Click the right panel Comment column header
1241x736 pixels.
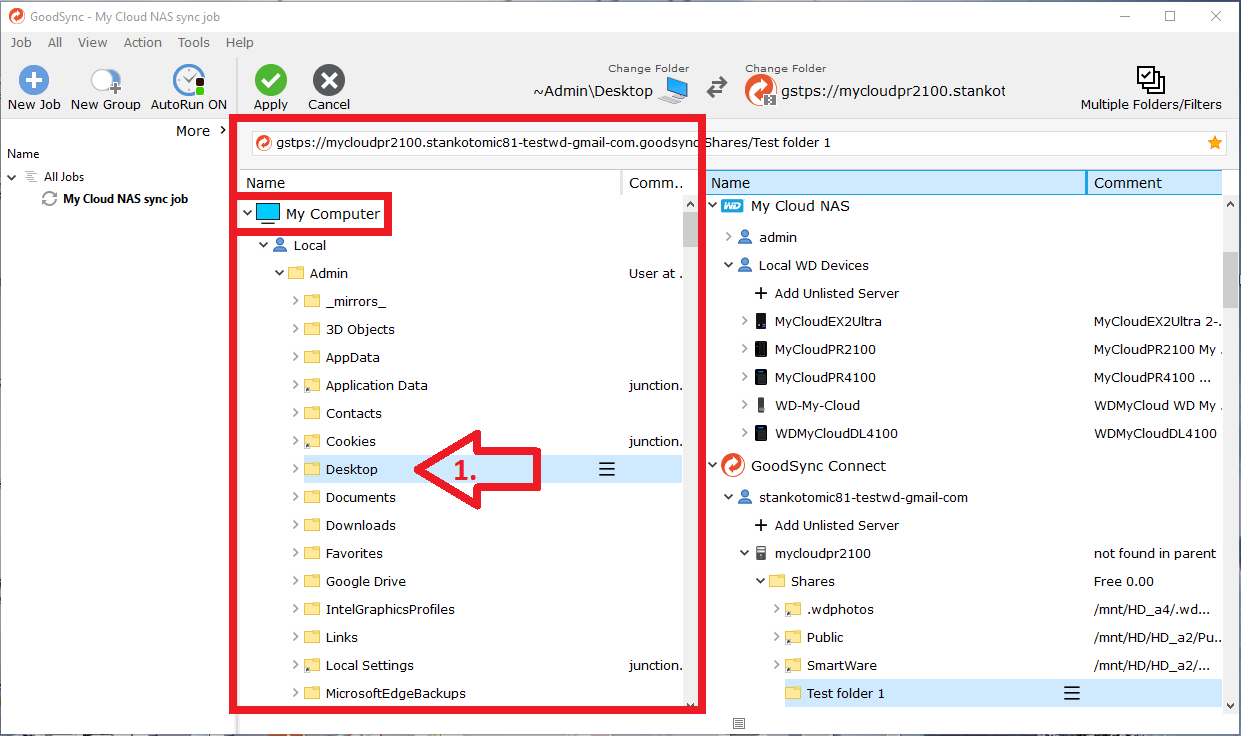click(1154, 183)
